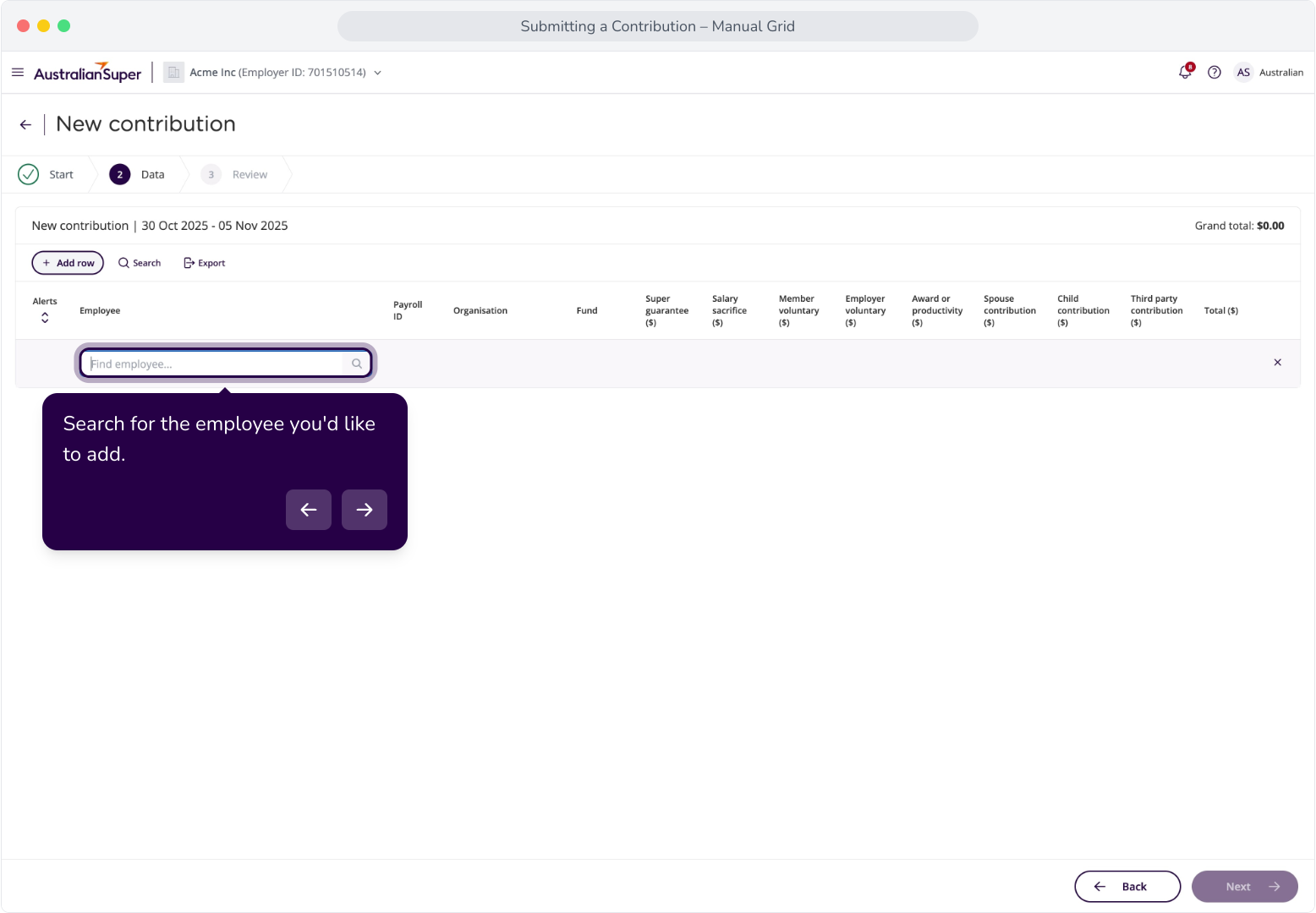Go to the Start step
The height and width of the screenshot is (913, 1316).
point(46,174)
